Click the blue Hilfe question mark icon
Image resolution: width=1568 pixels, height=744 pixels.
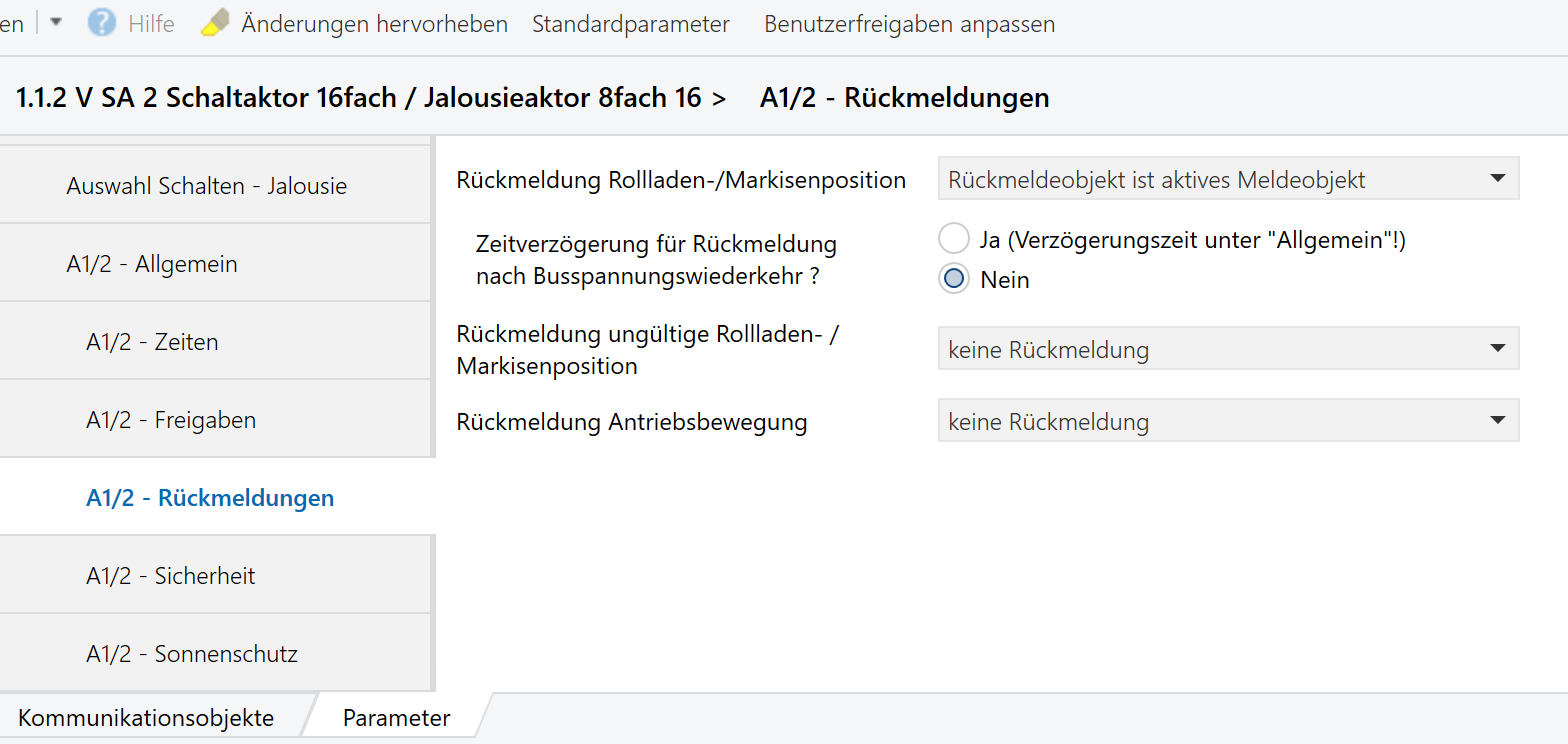[x=101, y=23]
